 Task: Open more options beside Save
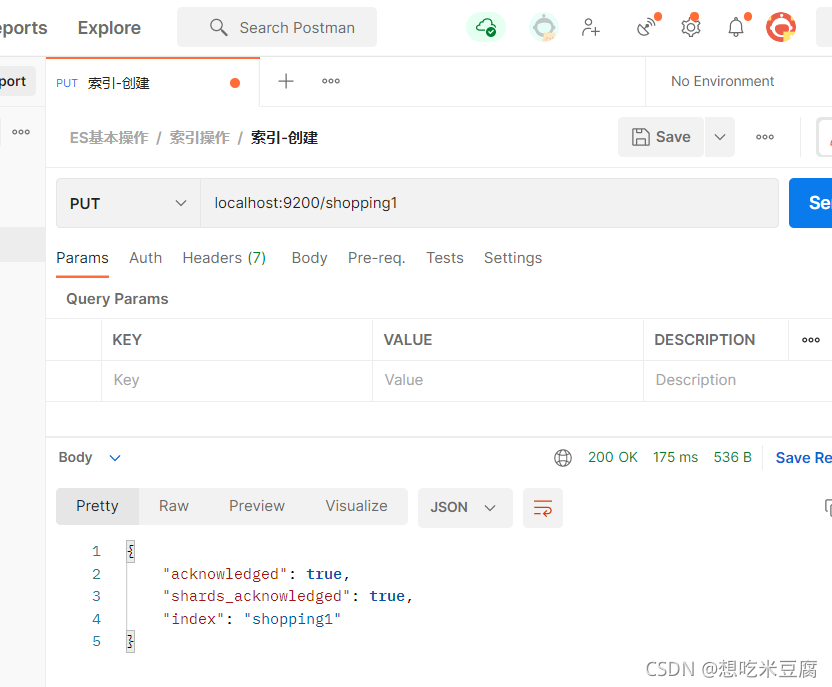(x=765, y=137)
